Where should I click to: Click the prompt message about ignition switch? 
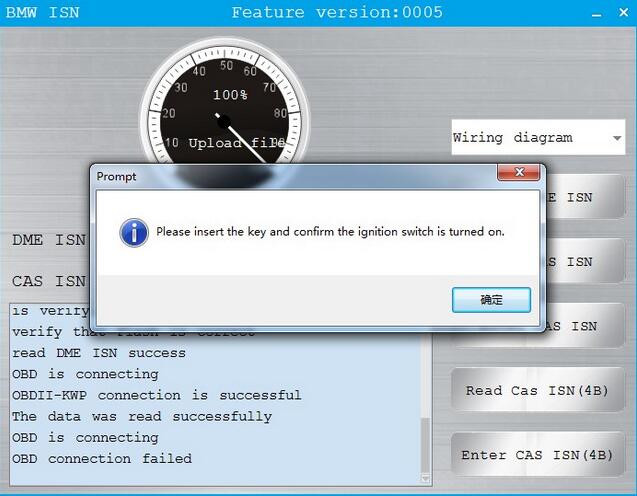point(330,232)
